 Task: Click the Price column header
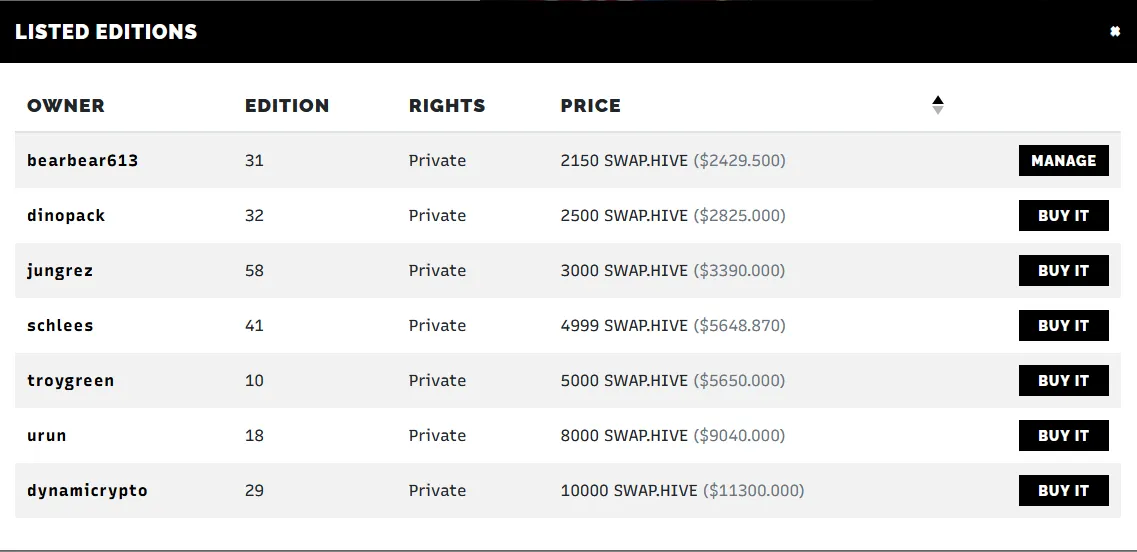(x=590, y=105)
